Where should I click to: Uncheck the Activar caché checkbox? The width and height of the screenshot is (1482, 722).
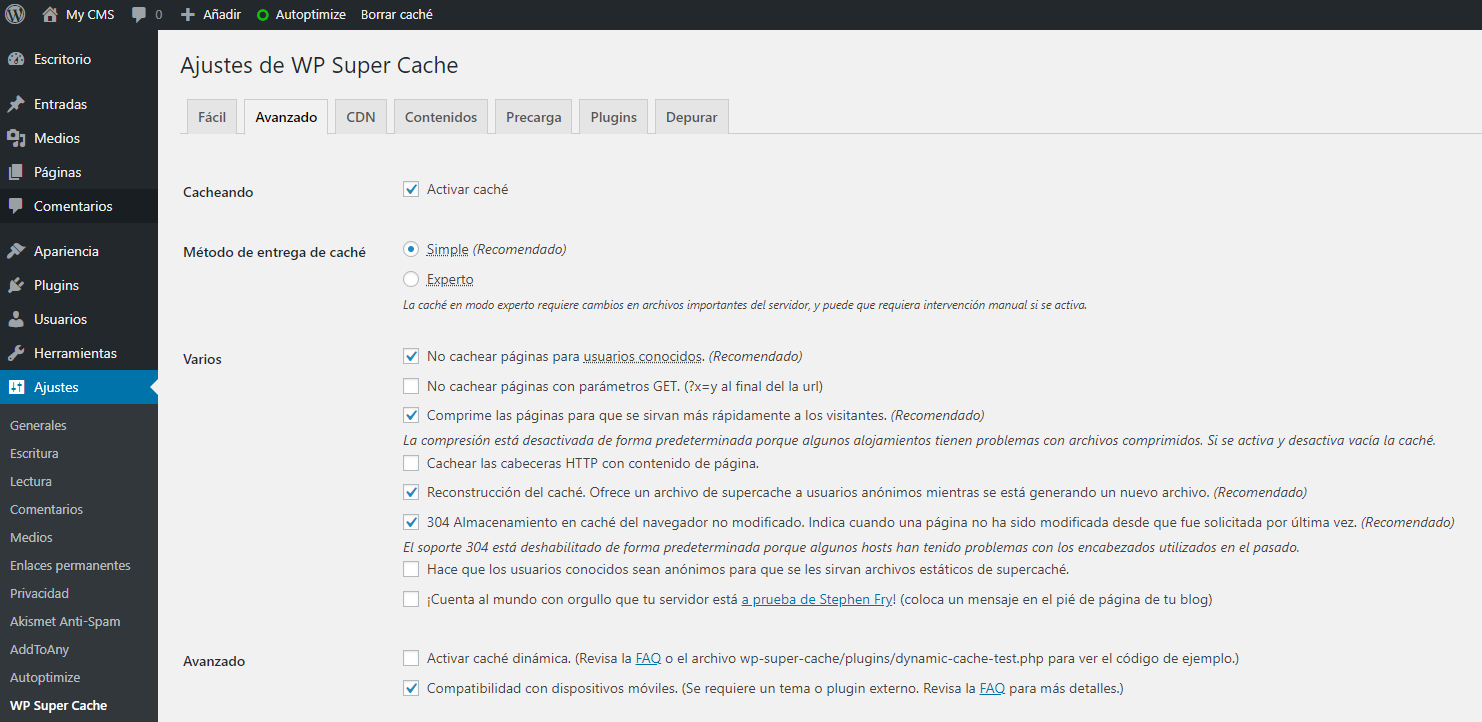(x=411, y=189)
